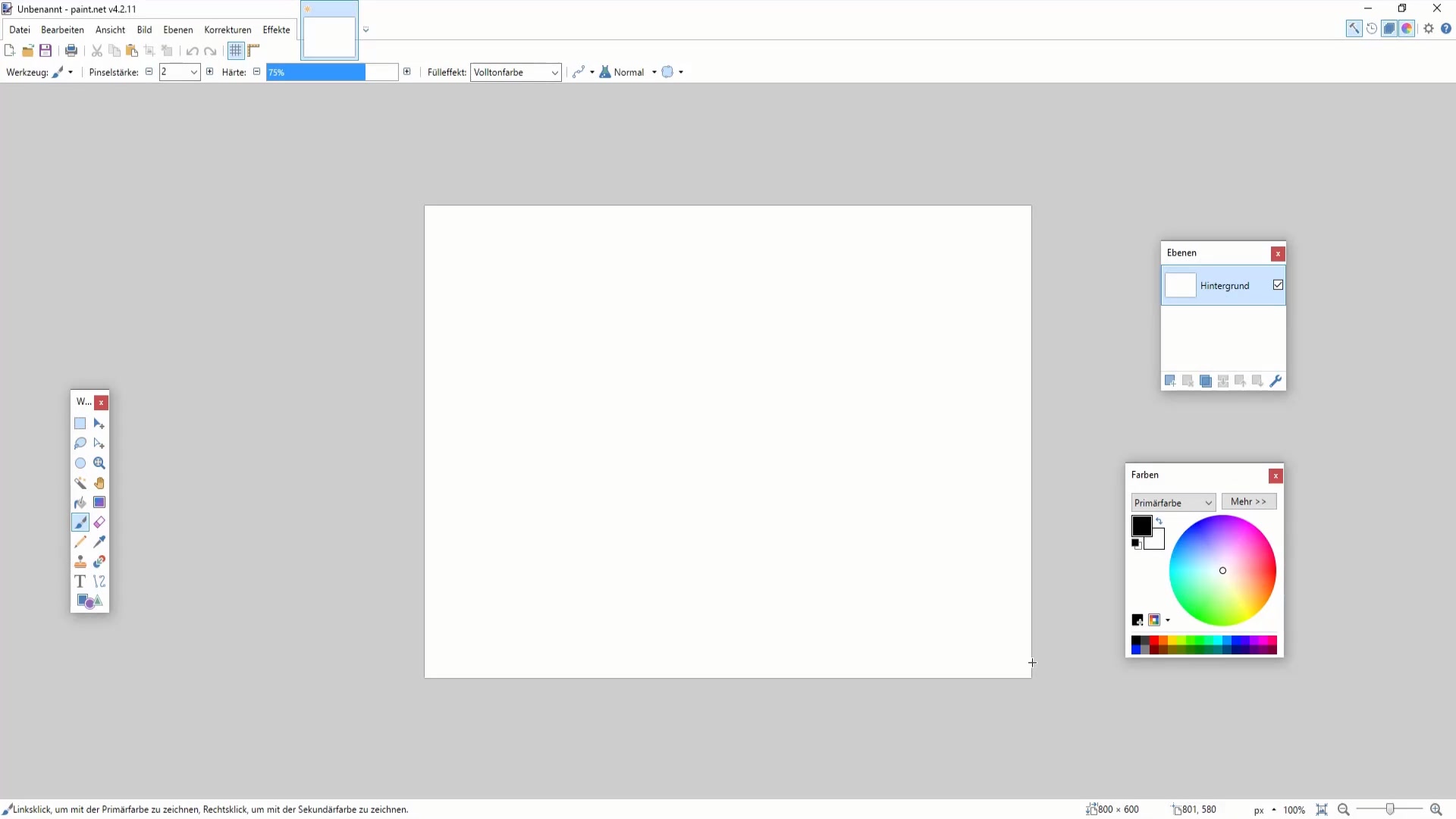Select the Gradient tool

99,503
